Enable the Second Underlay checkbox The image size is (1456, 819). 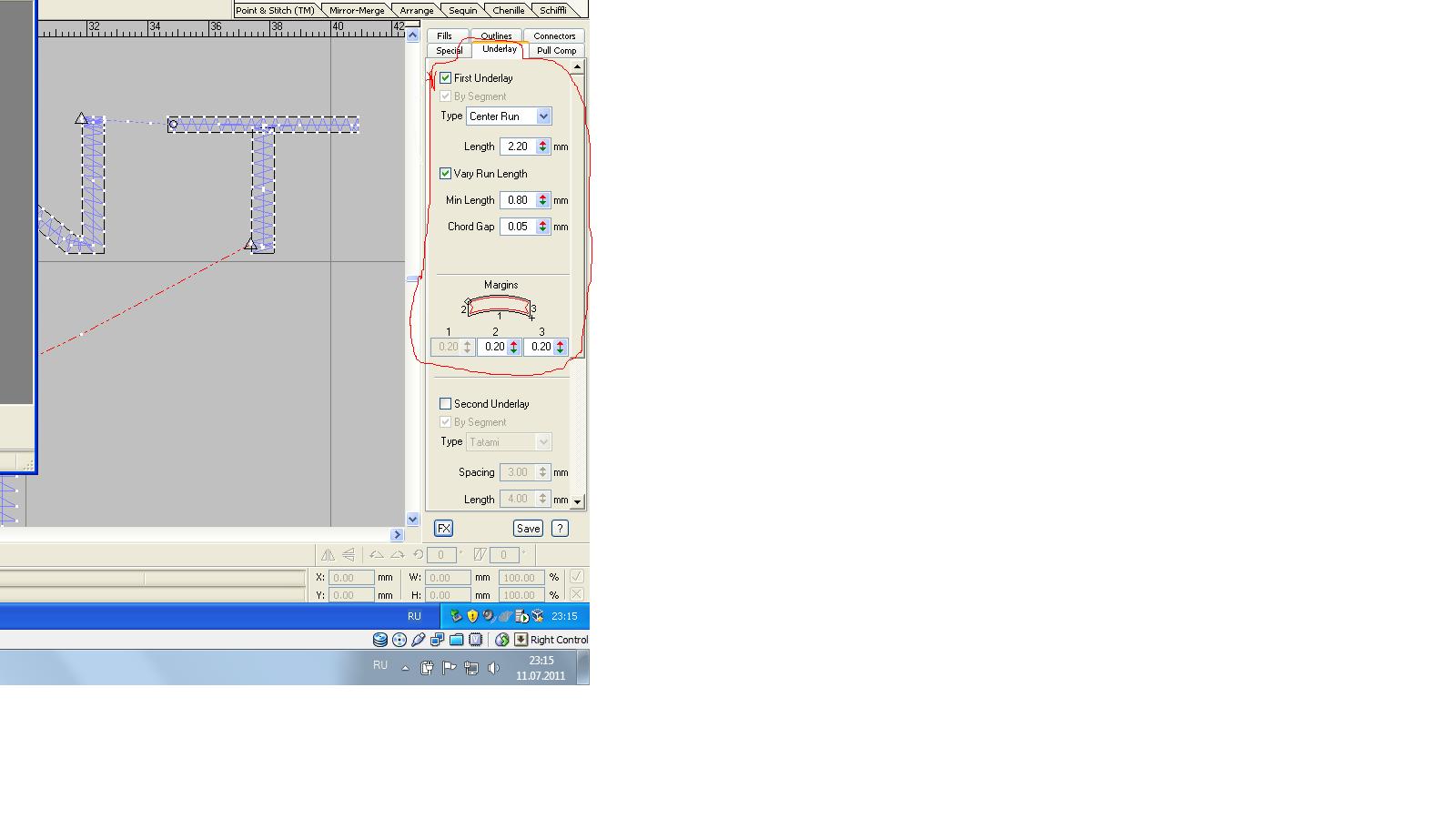[446, 404]
